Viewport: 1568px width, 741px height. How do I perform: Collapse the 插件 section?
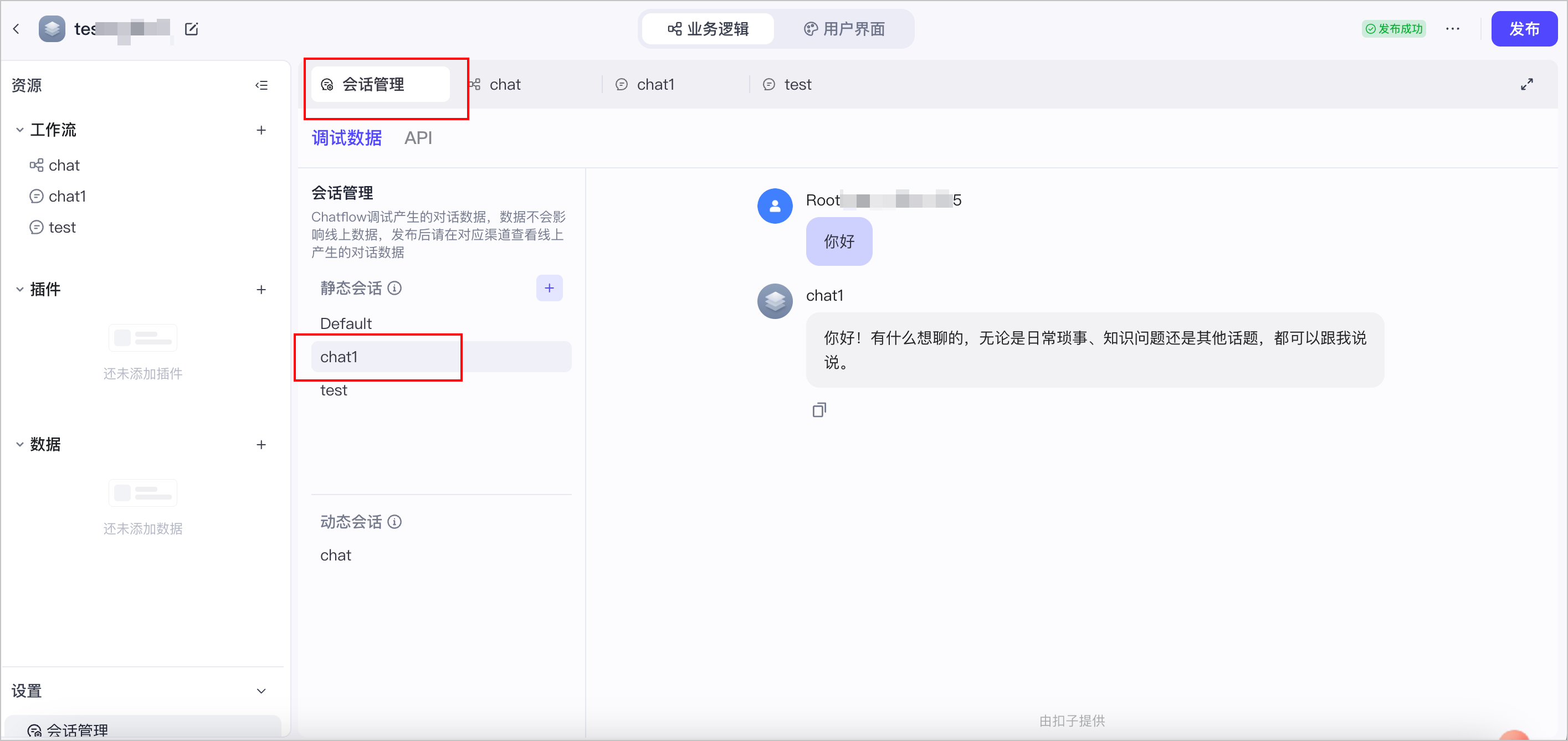(19, 290)
